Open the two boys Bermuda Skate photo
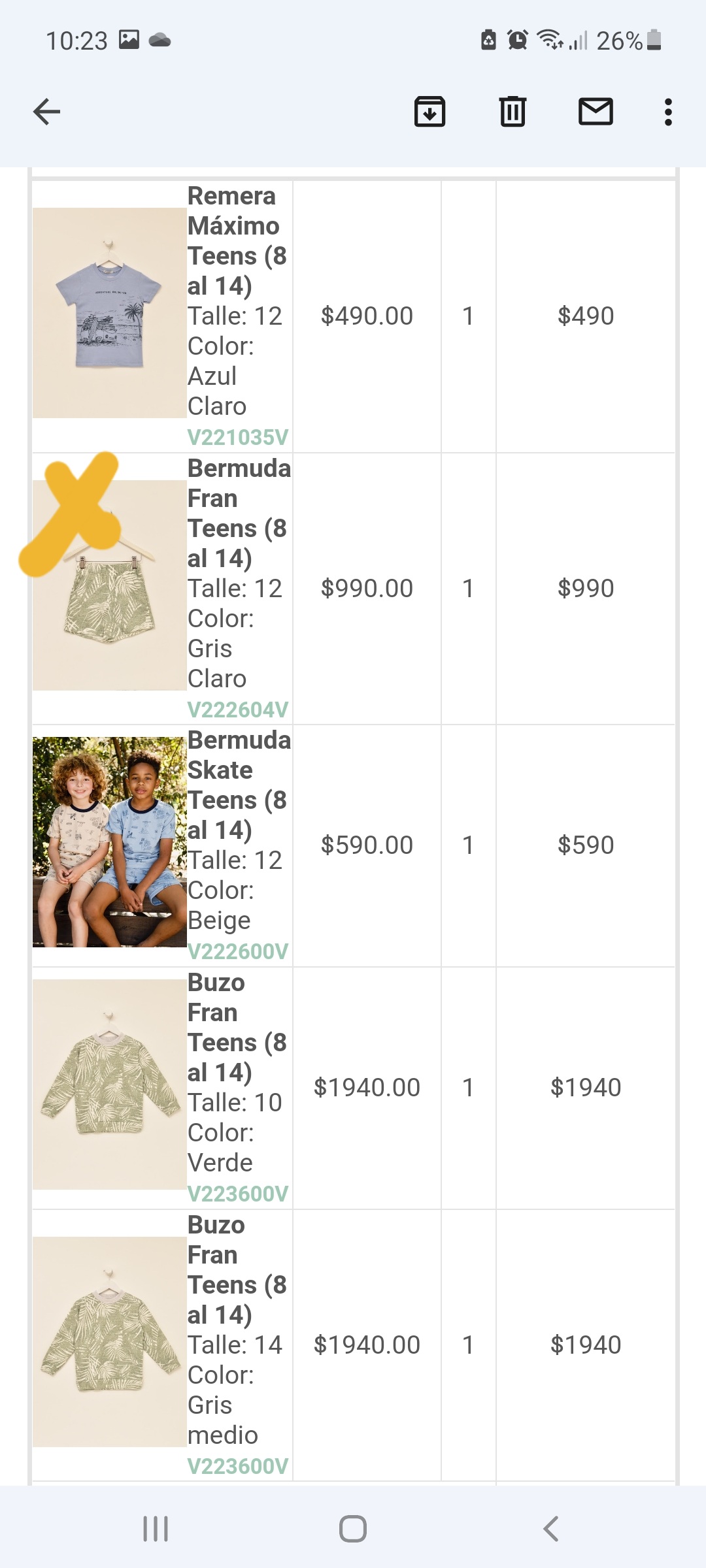The height and width of the screenshot is (1568, 706). coord(109,842)
